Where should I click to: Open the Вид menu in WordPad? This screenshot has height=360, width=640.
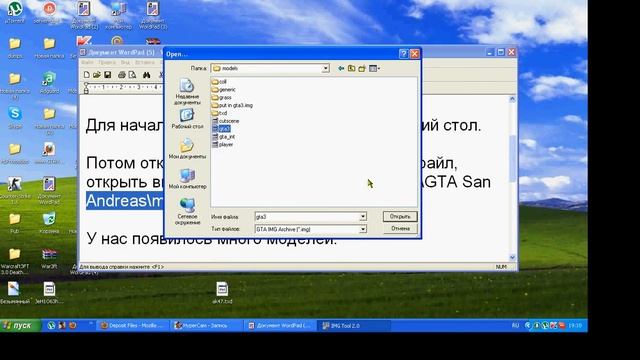pos(125,62)
